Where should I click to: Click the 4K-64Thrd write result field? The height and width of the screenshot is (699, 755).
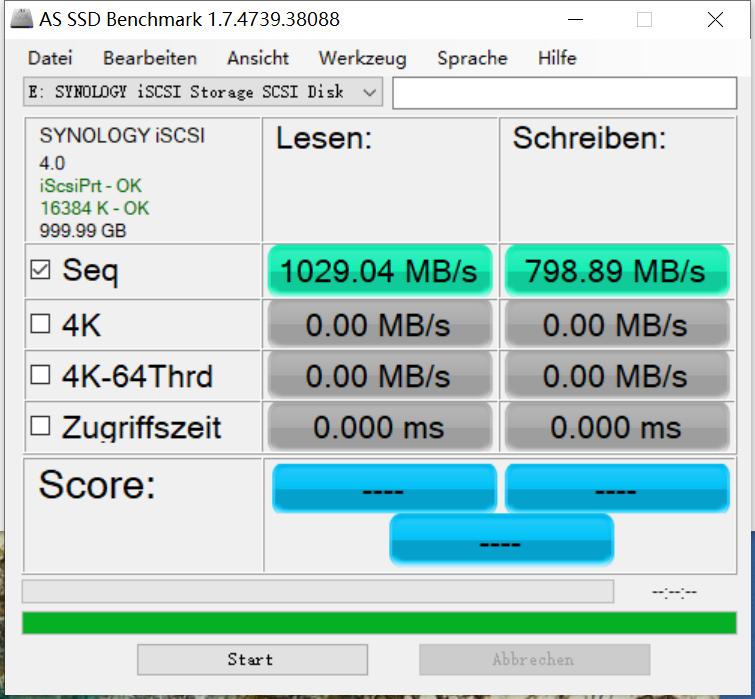point(617,375)
